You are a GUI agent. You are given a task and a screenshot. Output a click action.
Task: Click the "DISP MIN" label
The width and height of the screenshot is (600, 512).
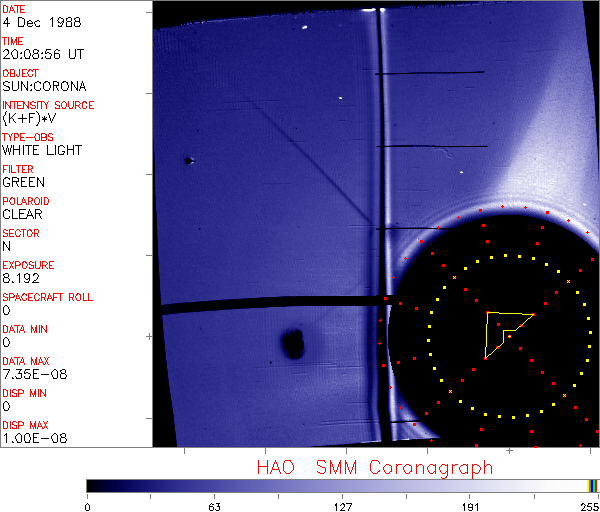point(24,393)
